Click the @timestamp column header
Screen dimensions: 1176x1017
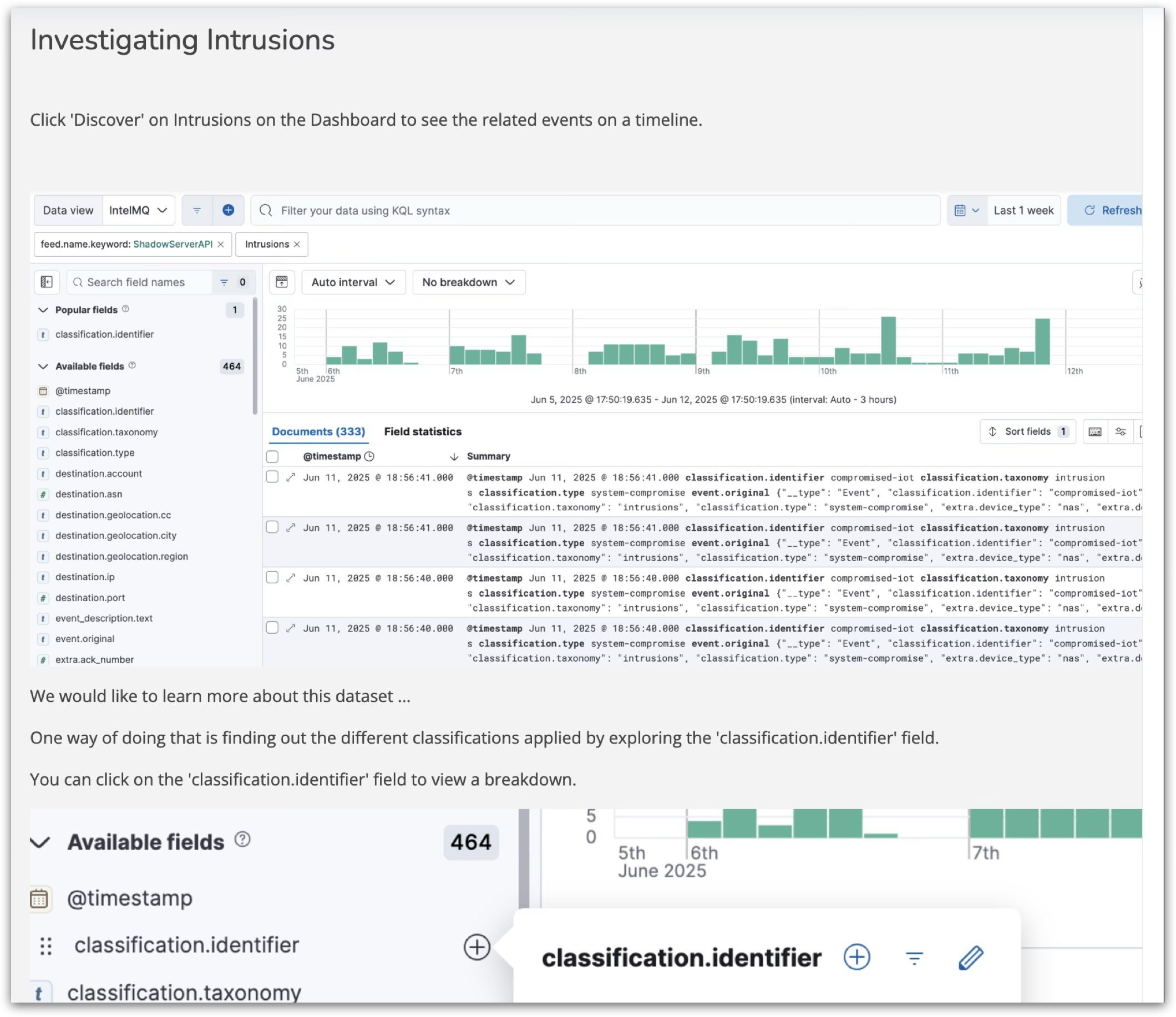coord(332,457)
